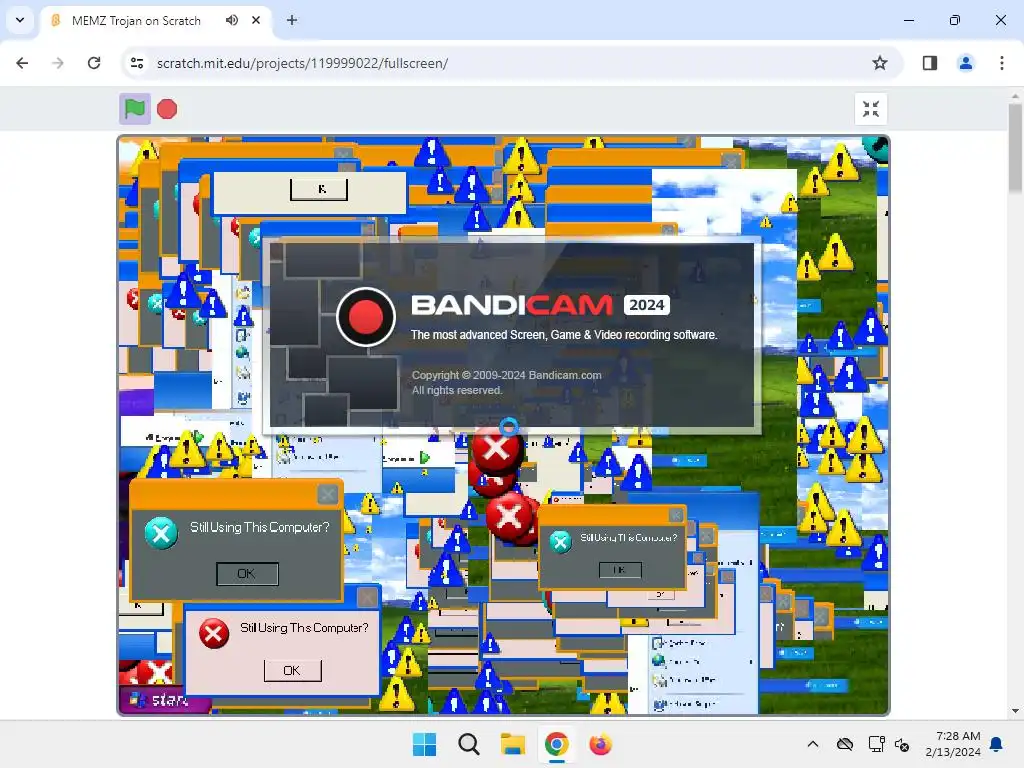Click OK in pink red-error dialog
1024x768 pixels.
point(293,670)
